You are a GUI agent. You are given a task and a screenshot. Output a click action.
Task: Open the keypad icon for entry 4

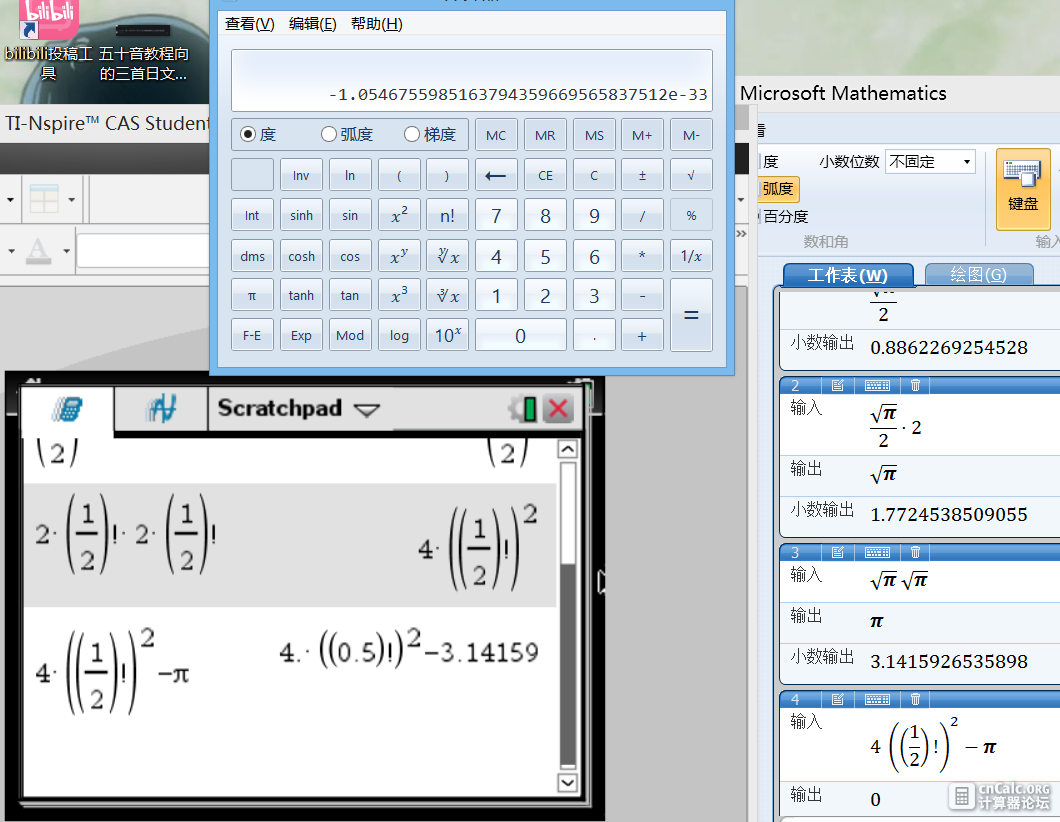(877, 699)
